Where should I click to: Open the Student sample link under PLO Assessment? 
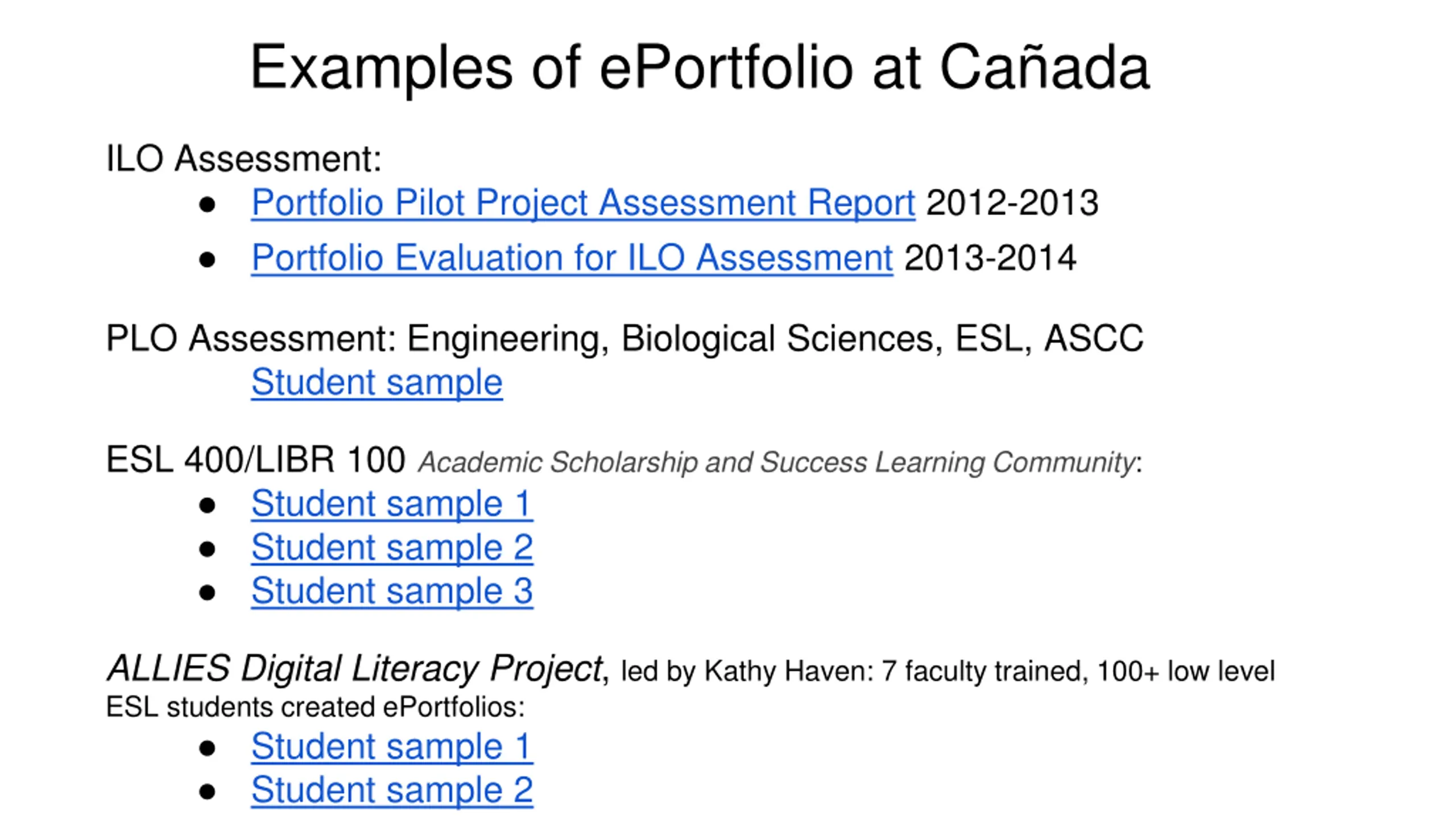click(x=377, y=382)
